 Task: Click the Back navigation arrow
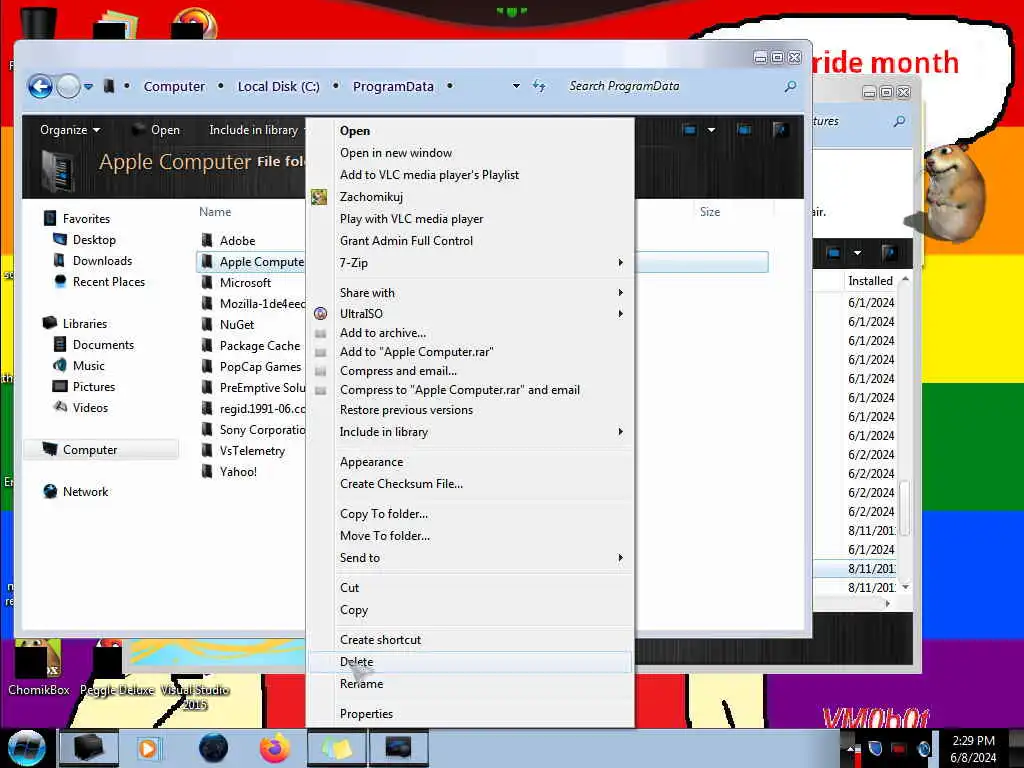pyautogui.click(x=40, y=86)
